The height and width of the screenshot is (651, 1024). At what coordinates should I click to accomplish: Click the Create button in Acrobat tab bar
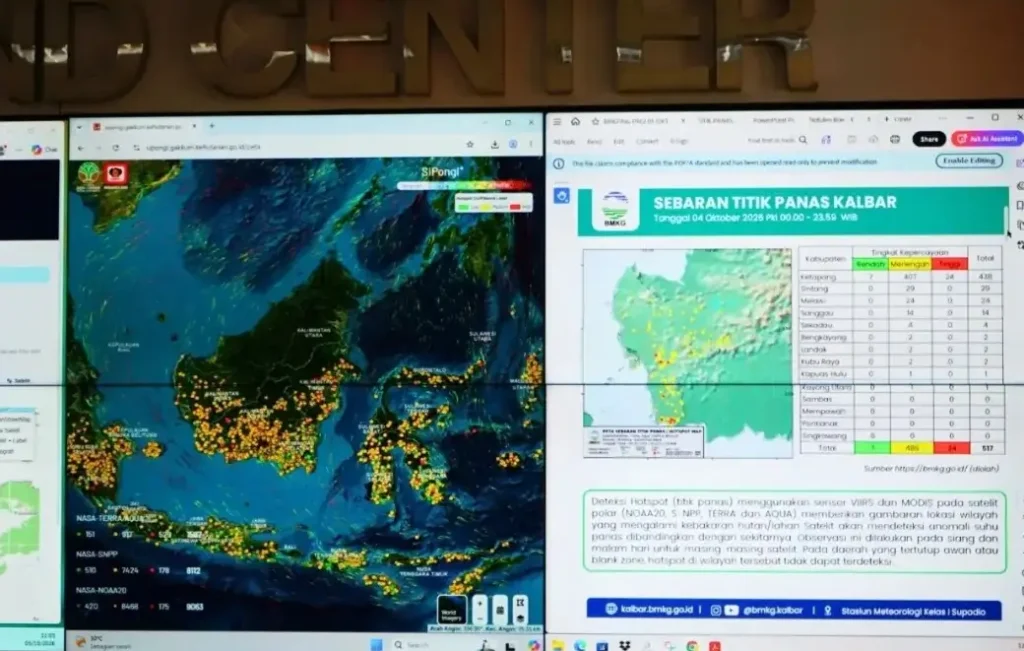pyautogui.click(x=898, y=119)
